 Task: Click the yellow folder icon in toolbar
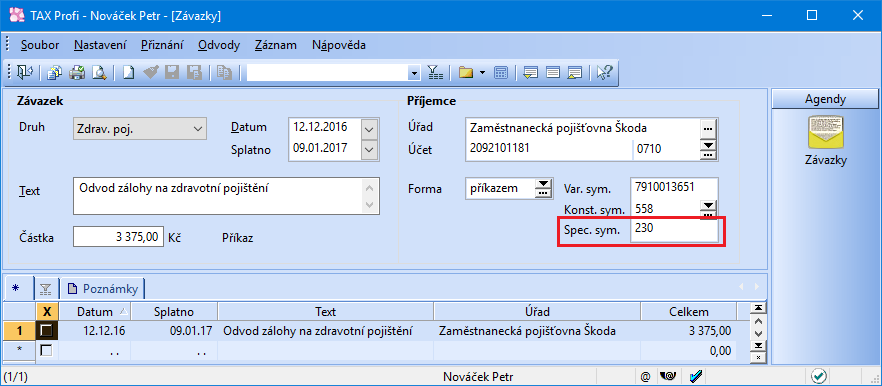point(465,73)
